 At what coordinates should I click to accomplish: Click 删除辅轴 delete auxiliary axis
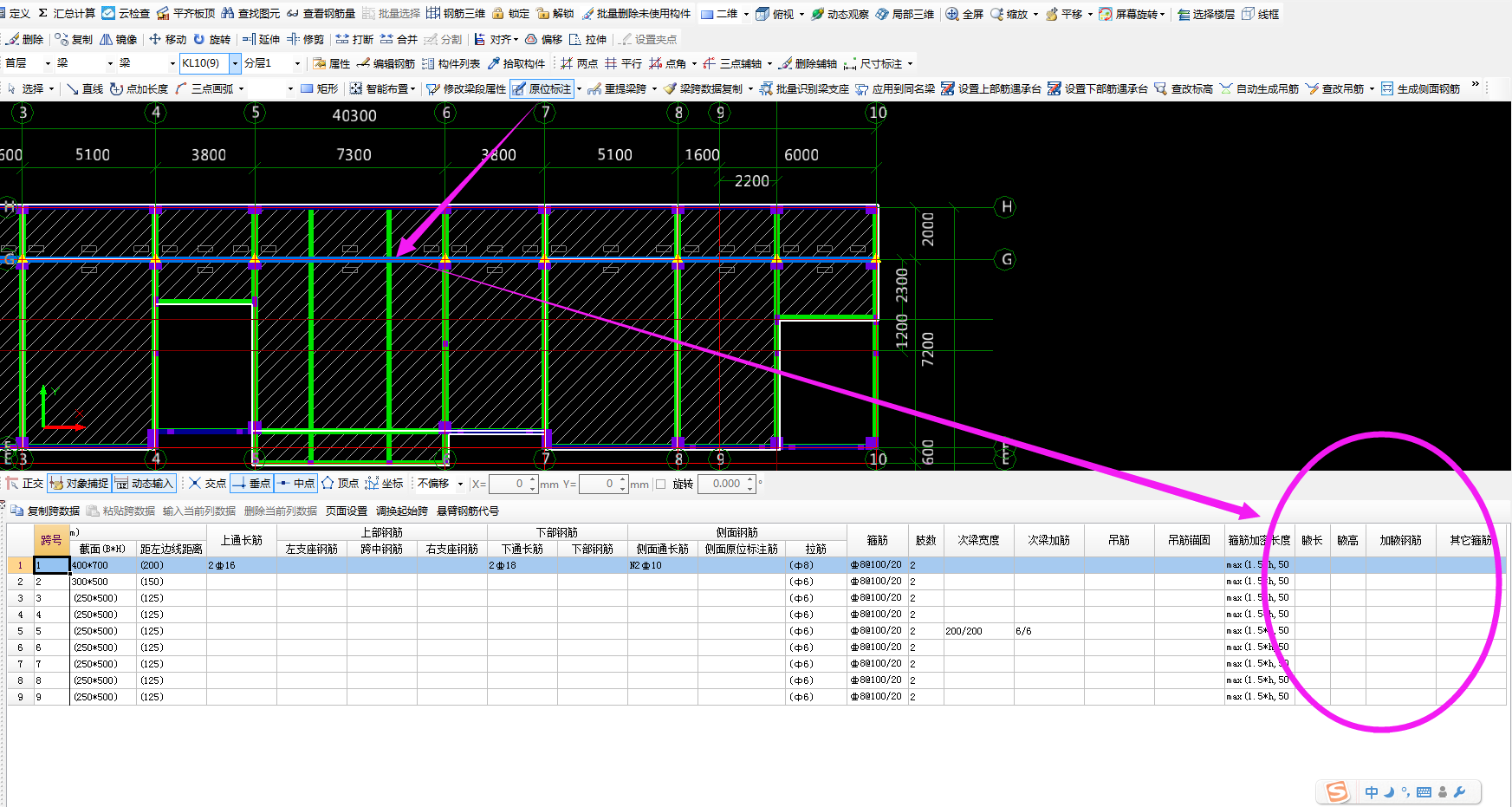tap(808, 63)
